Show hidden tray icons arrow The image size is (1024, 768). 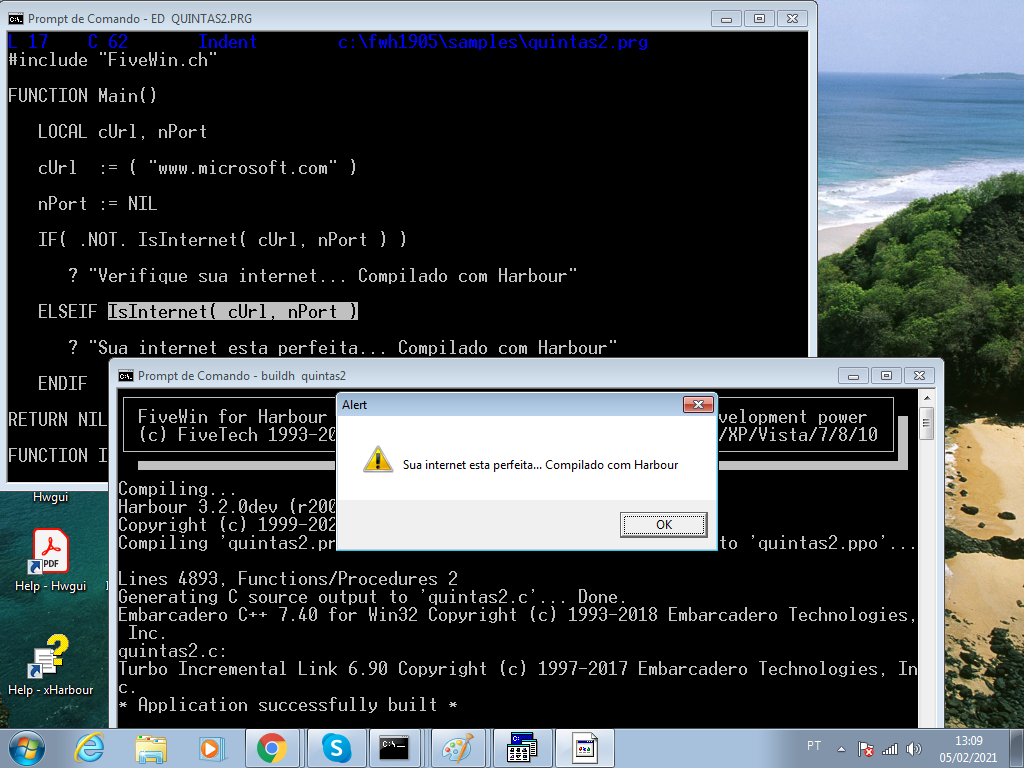pyautogui.click(x=842, y=749)
